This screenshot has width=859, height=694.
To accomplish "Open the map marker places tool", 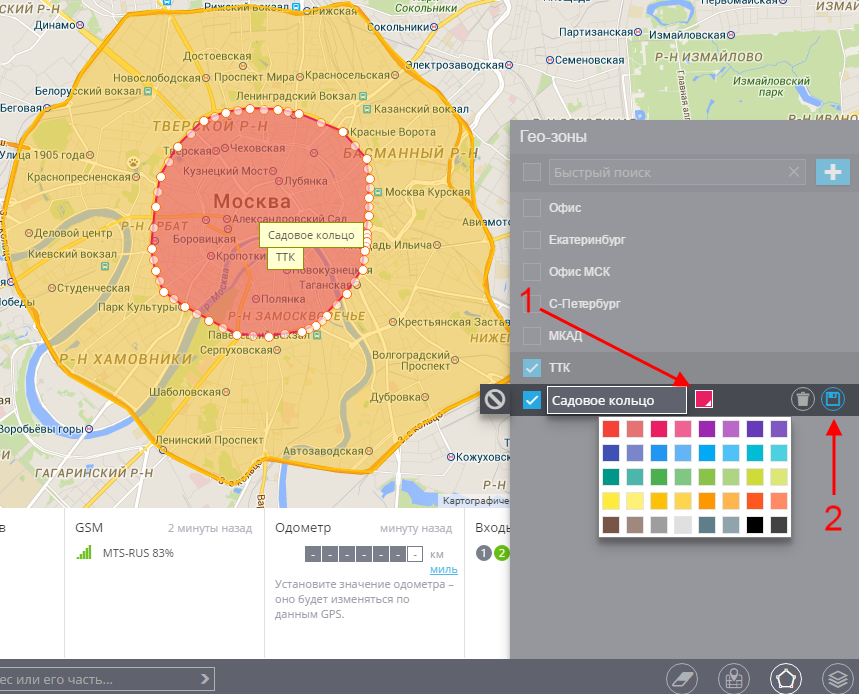I will click(x=734, y=680).
